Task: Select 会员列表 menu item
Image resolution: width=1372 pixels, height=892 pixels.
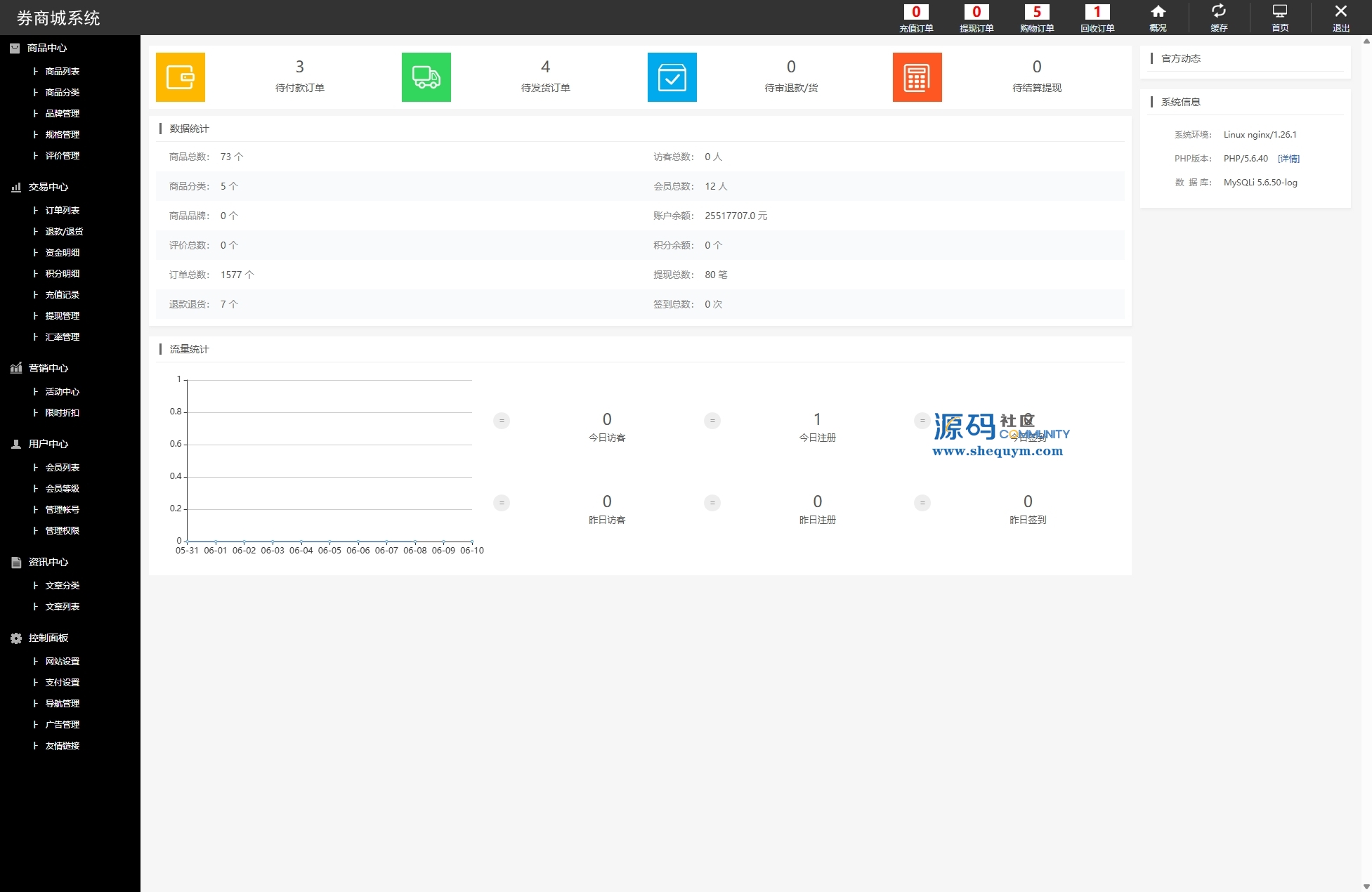Action: click(x=63, y=467)
